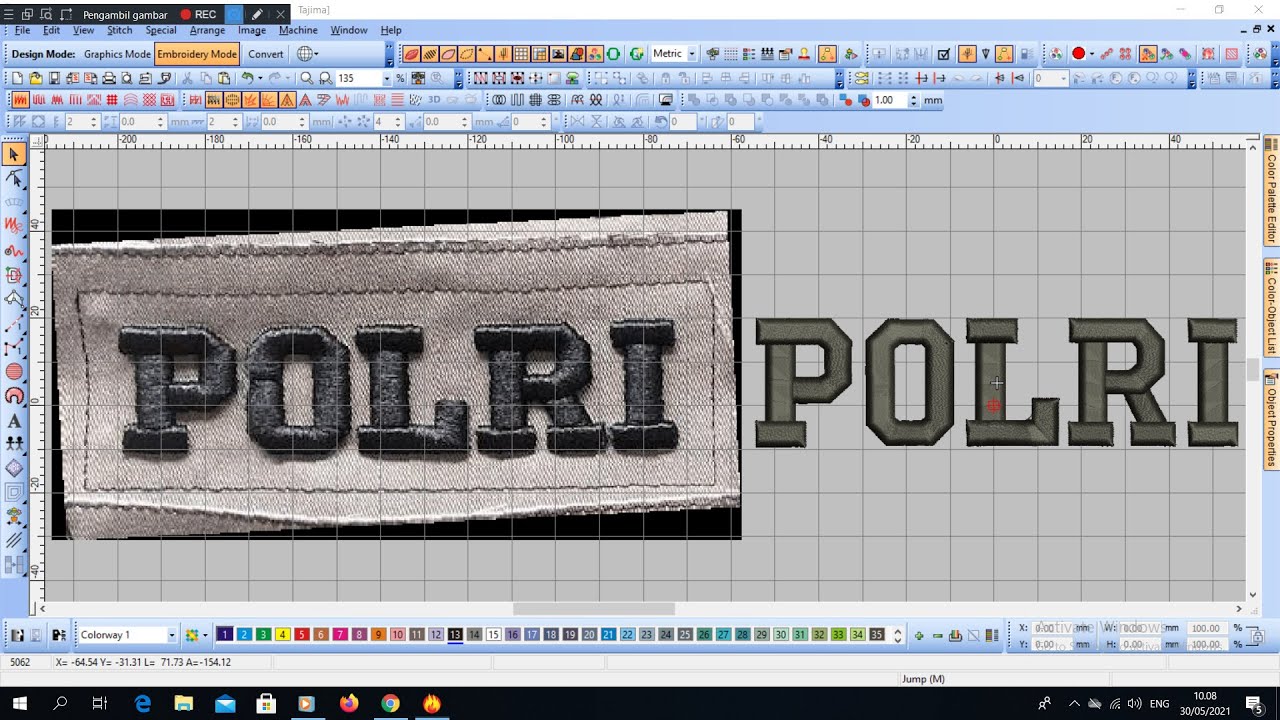
Task: Click the red record circle in the toolbar
Action: coord(1079,54)
